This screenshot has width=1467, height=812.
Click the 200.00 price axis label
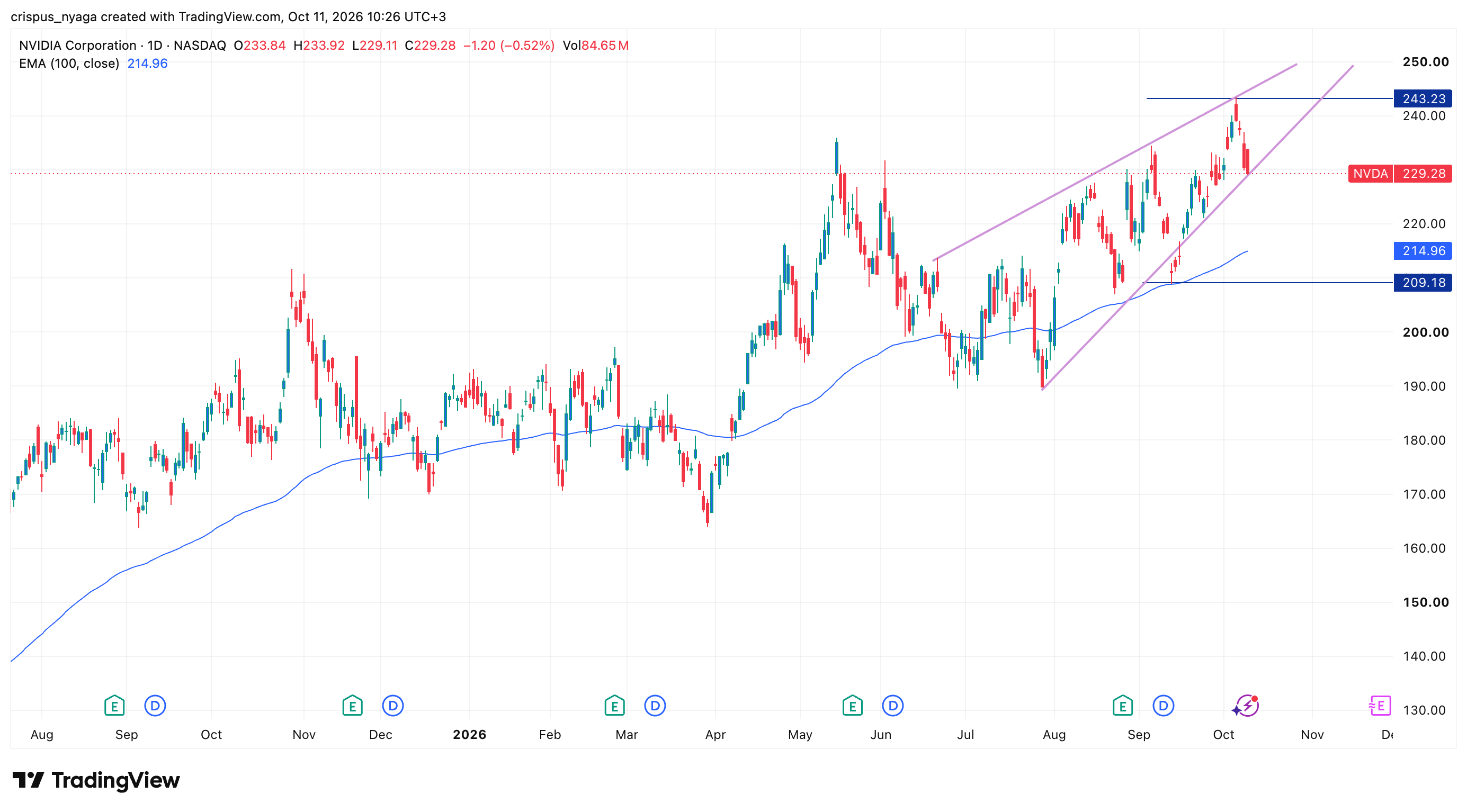click(x=1426, y=332)
